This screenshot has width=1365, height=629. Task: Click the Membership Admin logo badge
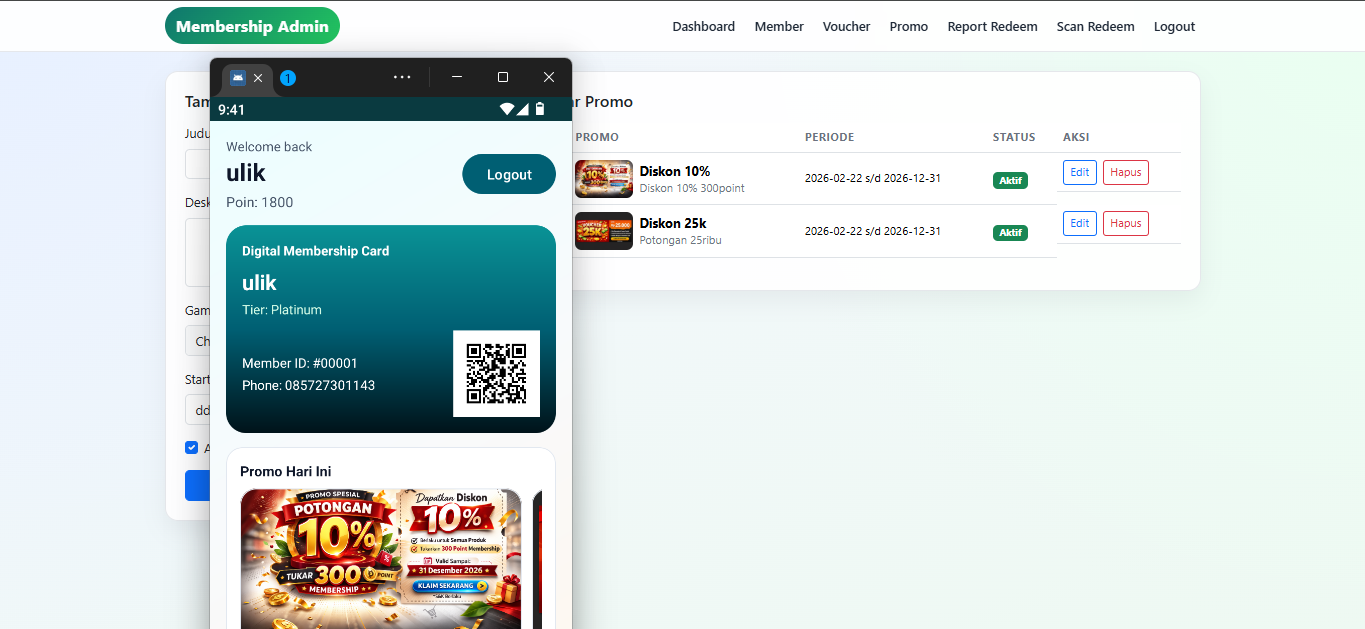point(252,25)
